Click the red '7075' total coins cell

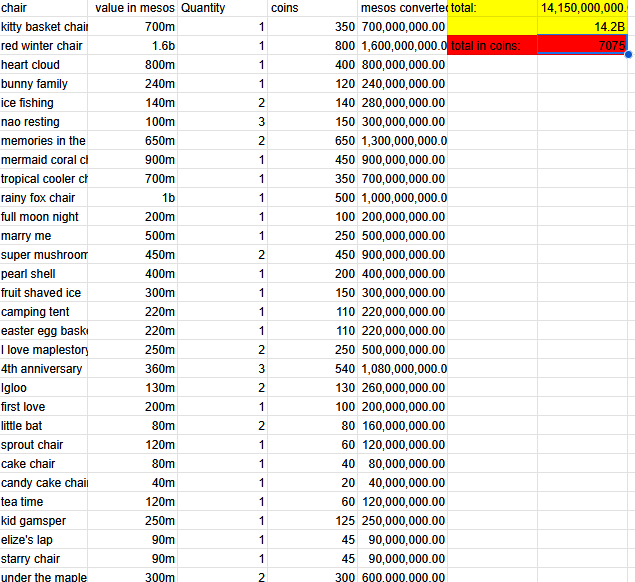[582, 45]
